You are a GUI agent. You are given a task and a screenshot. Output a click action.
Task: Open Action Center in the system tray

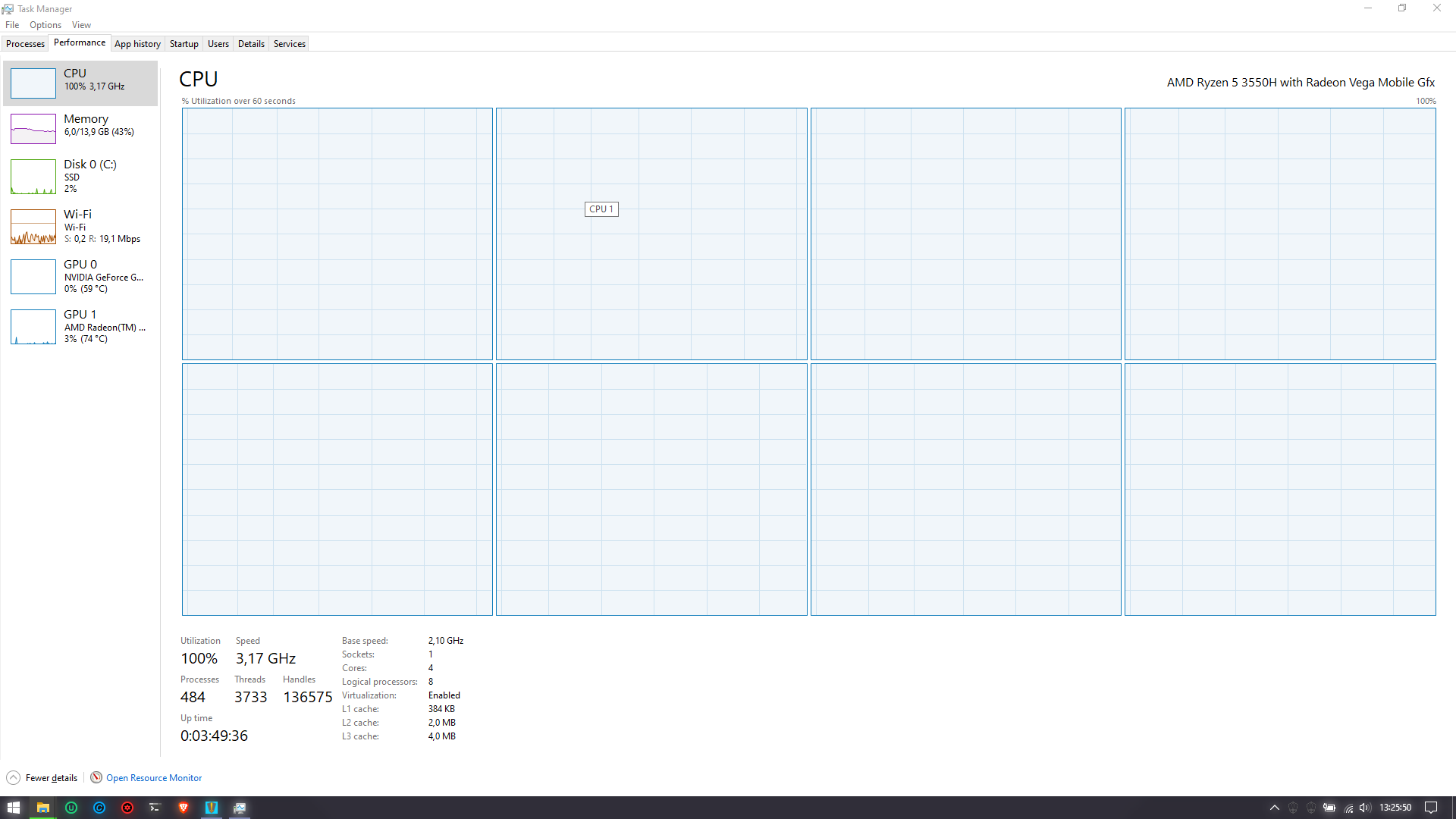pos(1429,808)
